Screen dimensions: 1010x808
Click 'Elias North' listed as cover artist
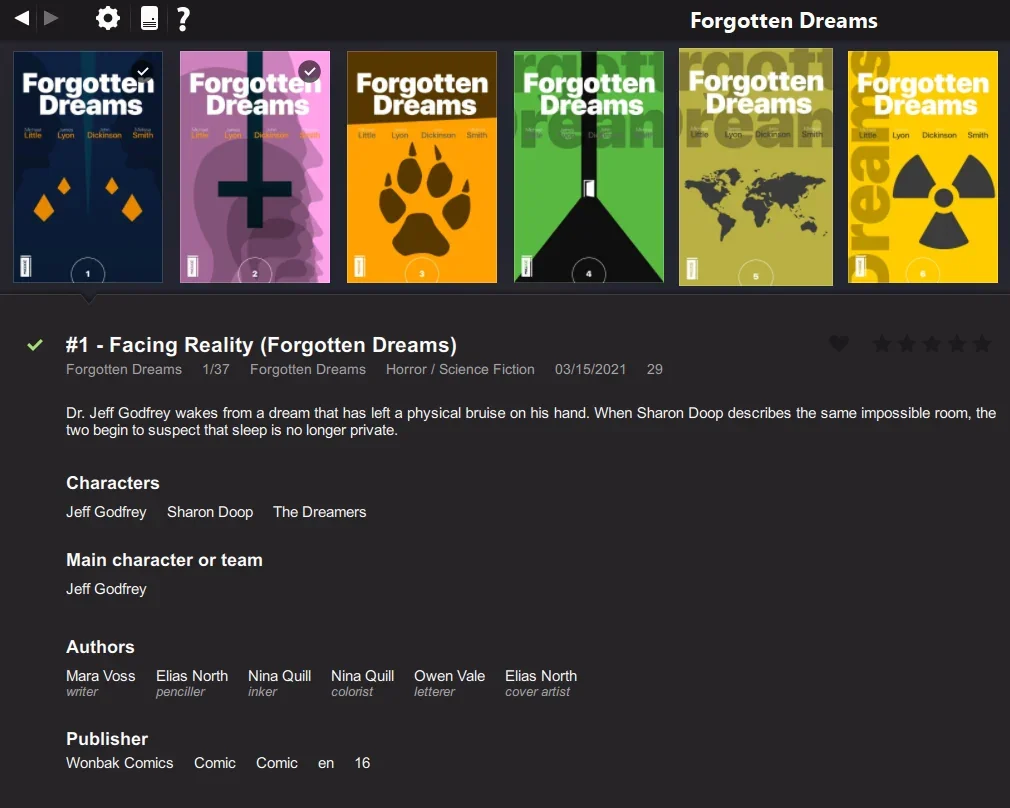tap(541, 676)
